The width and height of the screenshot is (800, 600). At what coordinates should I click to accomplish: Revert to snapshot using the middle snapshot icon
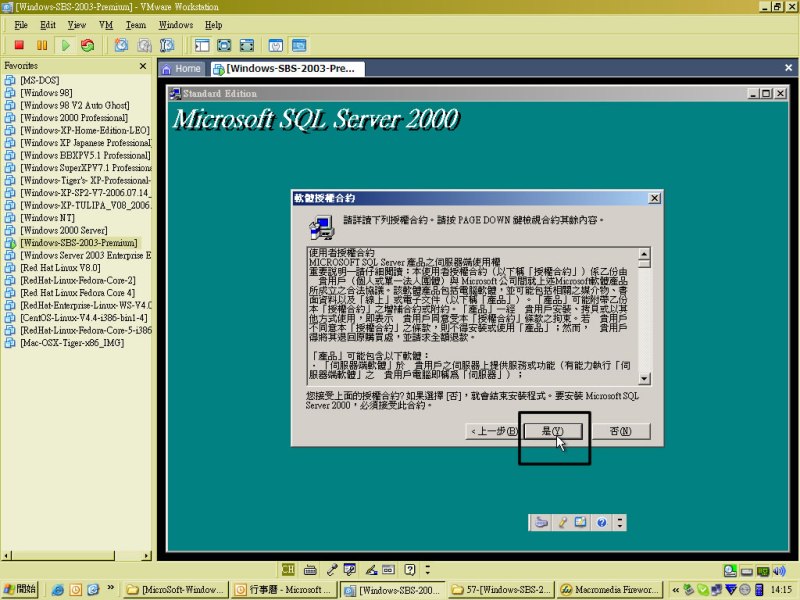pyautogui.click(x=144, y=45)
